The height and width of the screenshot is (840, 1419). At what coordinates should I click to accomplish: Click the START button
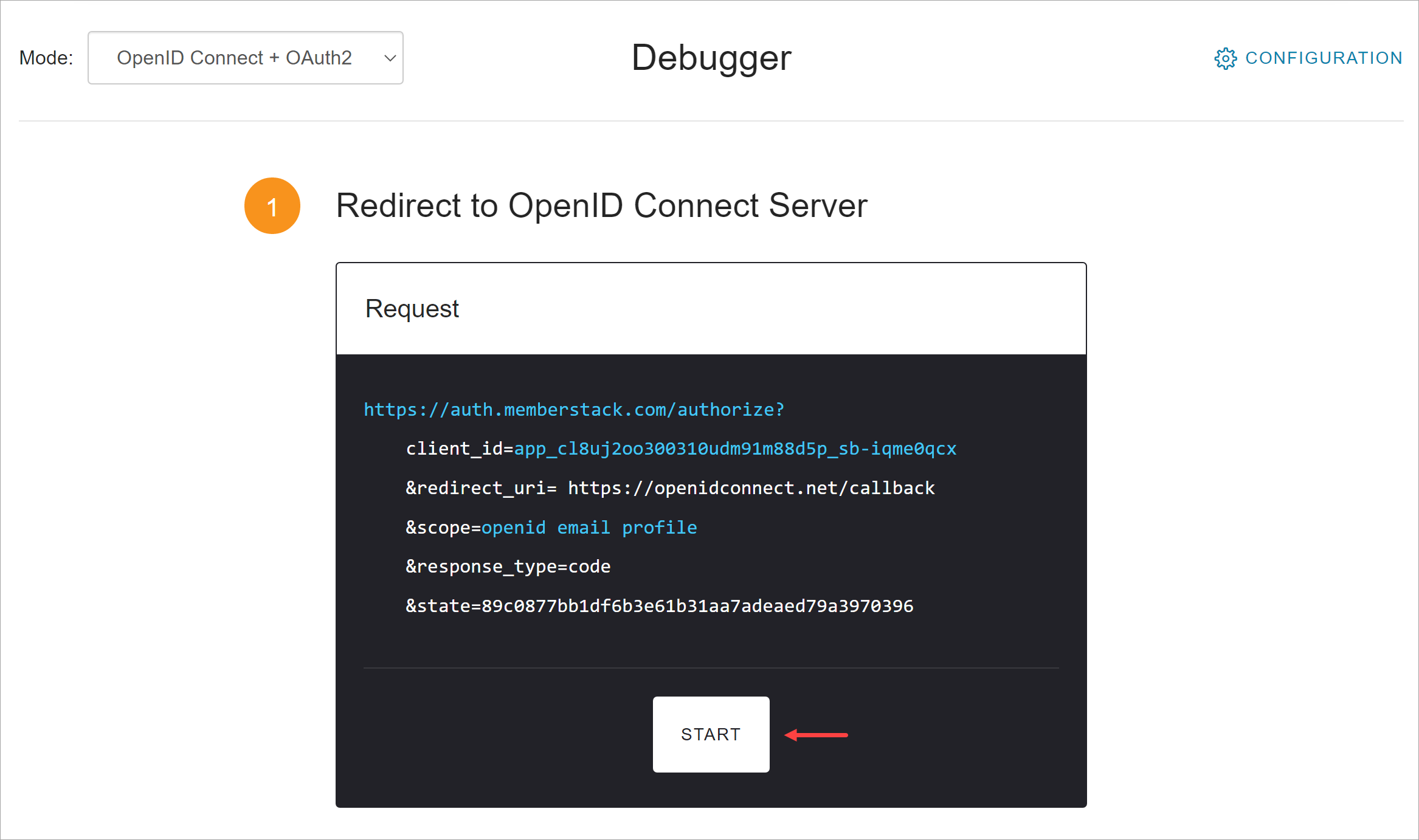[711, 734]
